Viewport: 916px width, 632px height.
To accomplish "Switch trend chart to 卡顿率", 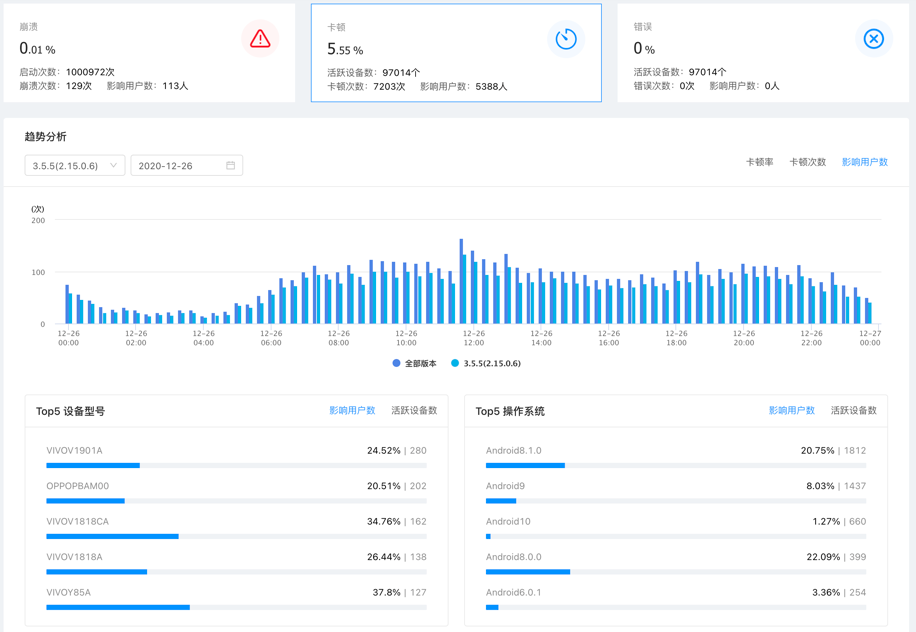I will tap(759, 162).
